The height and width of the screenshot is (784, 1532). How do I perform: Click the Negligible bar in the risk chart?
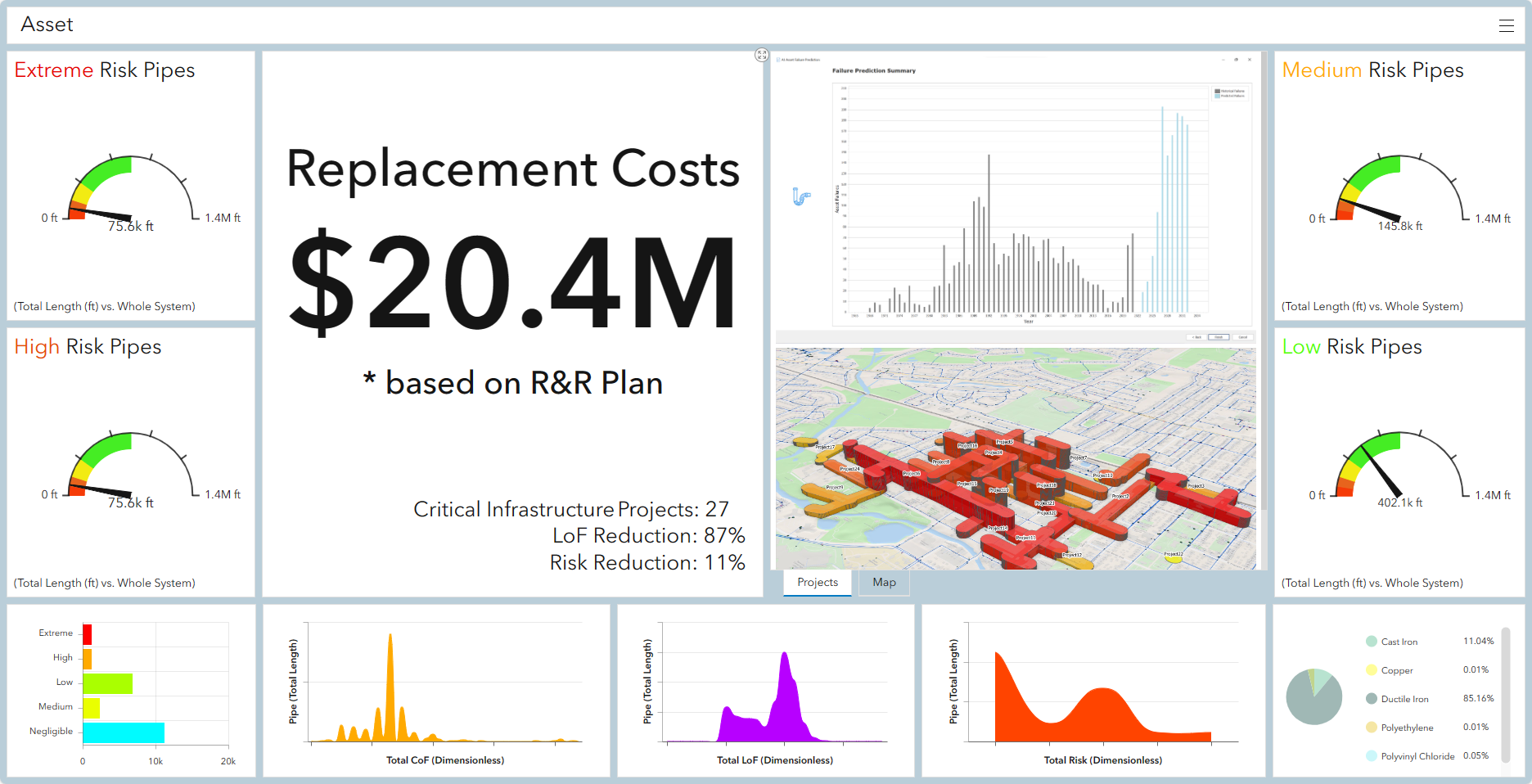[123, 732]
